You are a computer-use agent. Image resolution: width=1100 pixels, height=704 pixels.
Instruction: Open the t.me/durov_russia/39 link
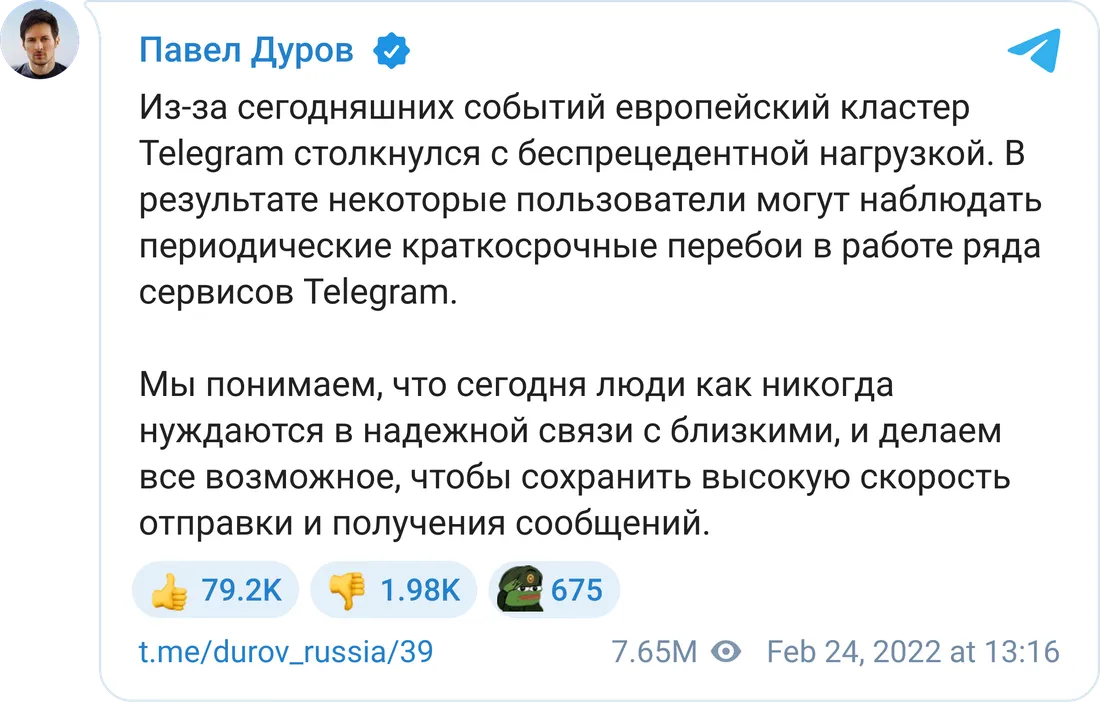[x=285, y=653]
